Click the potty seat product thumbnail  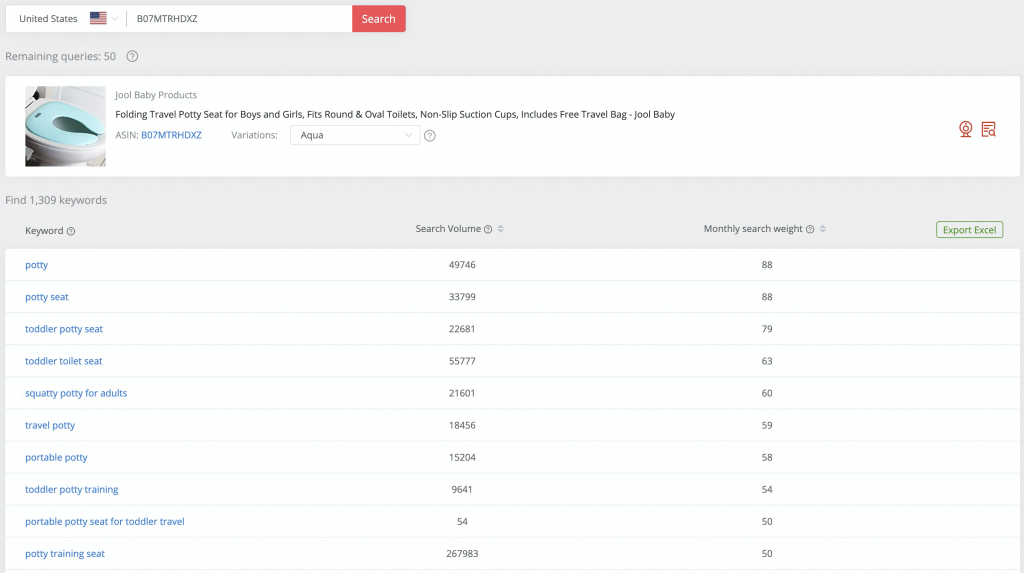click(x=65, y=126)
